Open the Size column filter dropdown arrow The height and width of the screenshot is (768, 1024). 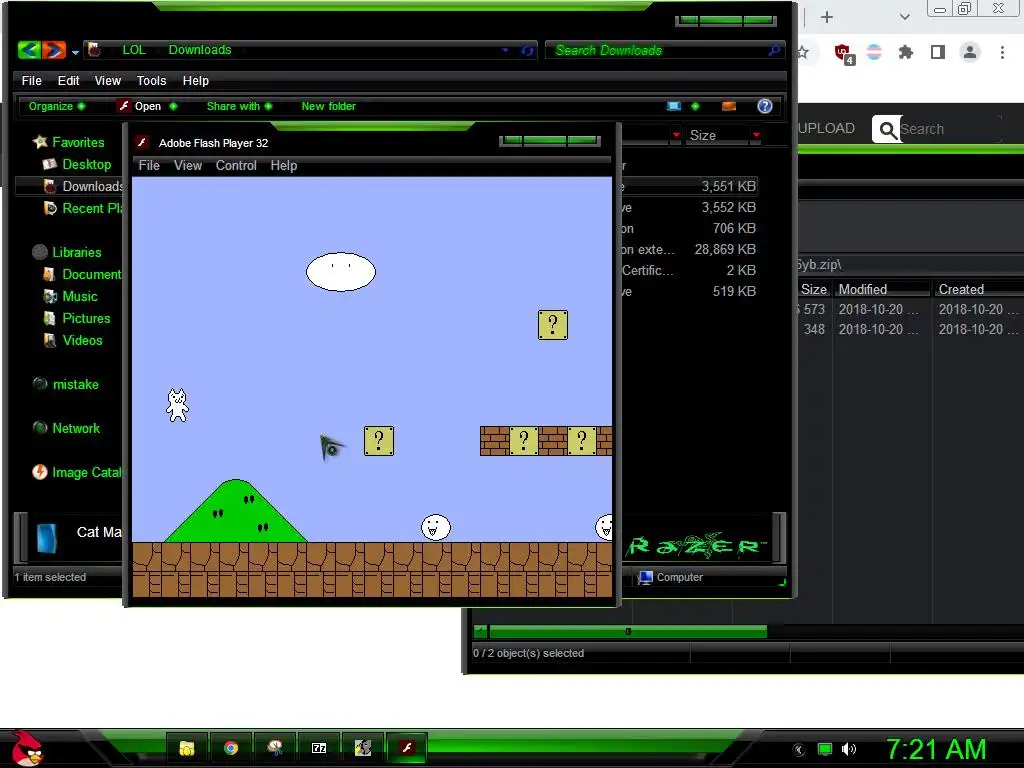pyautogui.click(x=756, y=135)
